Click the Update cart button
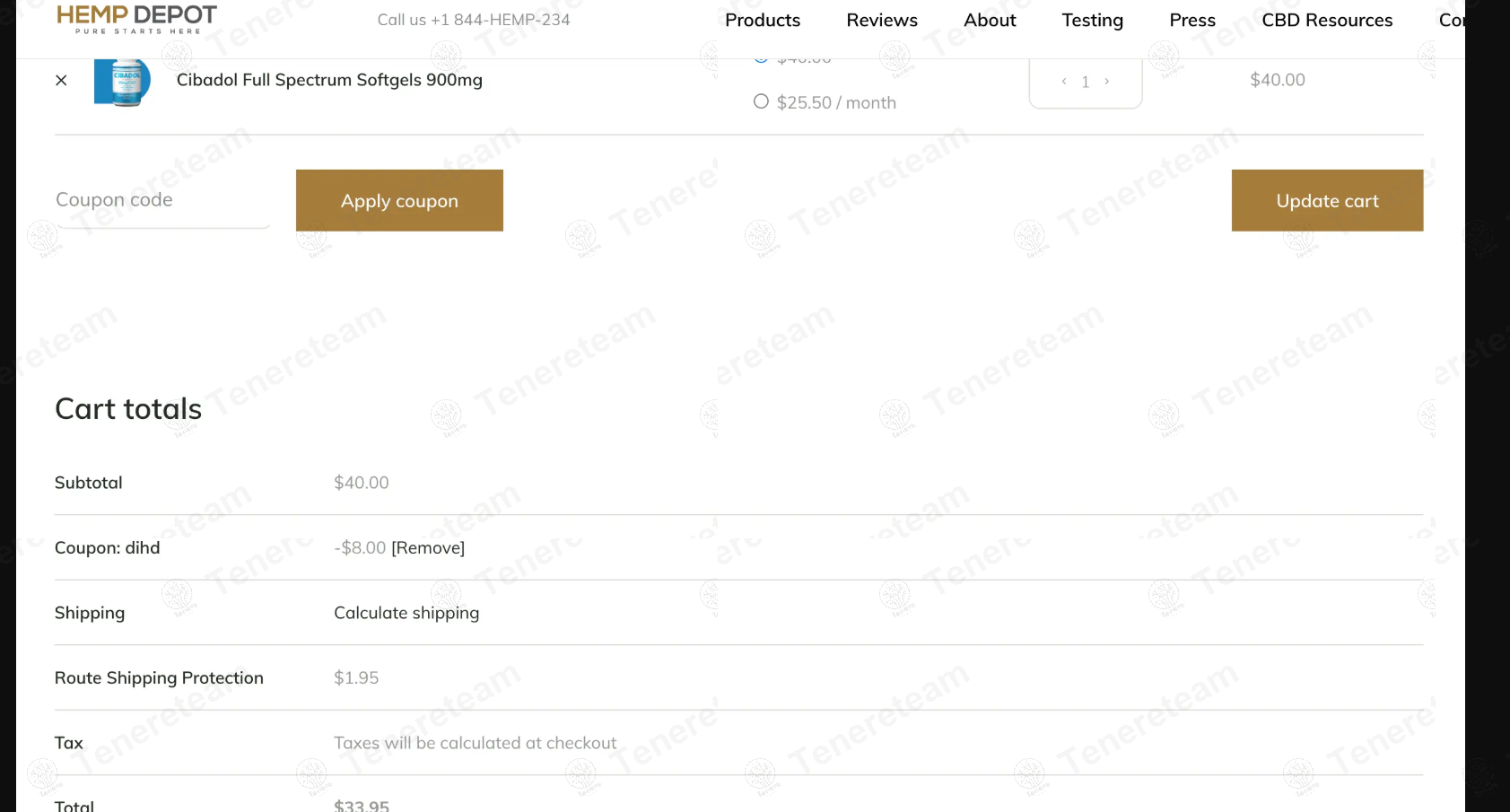Viewport: 1510px width, 812px height. (1327, 200)
